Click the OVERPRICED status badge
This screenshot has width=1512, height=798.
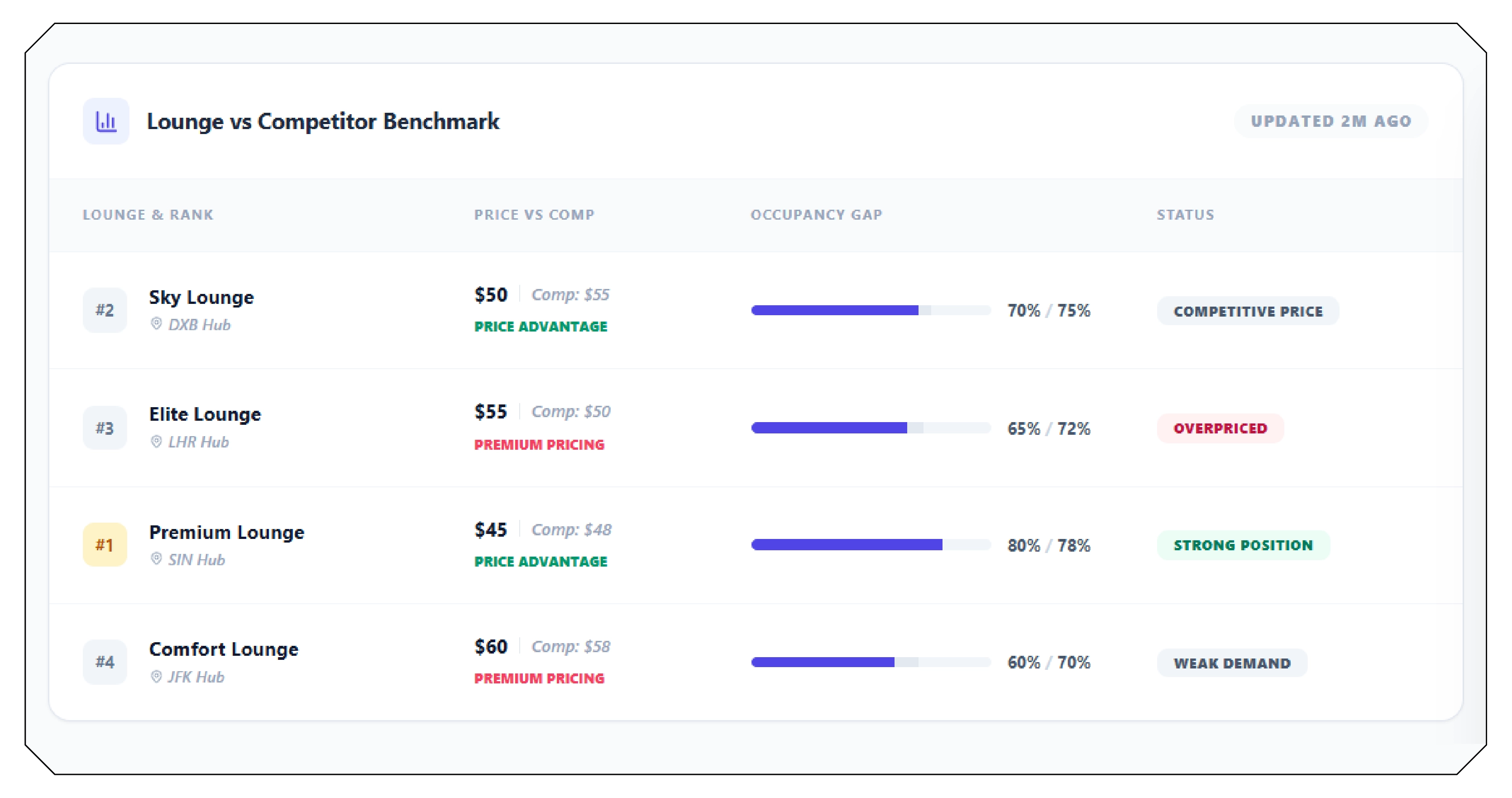(x=1220, y=428)
